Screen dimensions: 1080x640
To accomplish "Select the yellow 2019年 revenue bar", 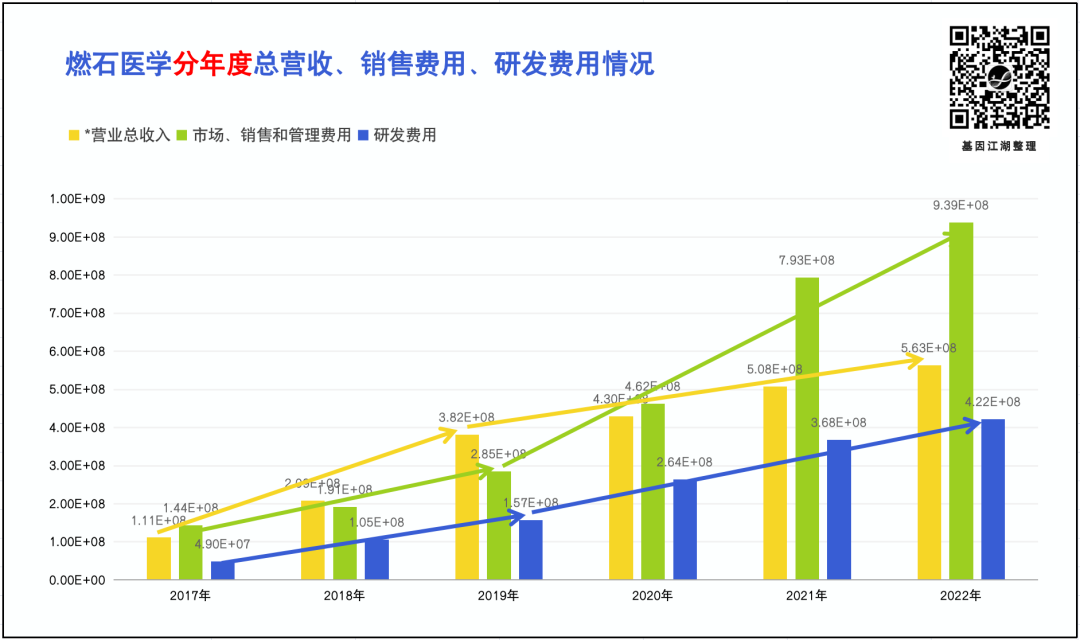I will click(467, 507).
